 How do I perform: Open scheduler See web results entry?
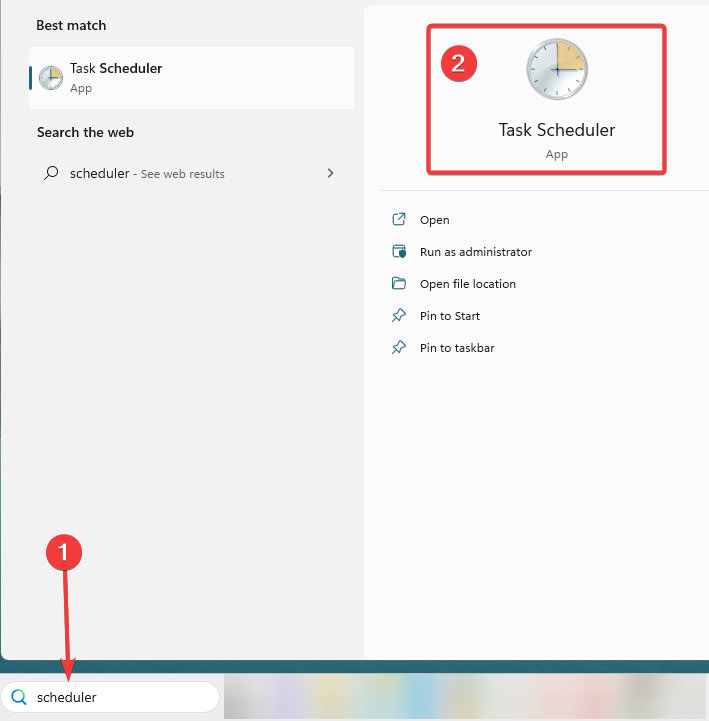point(191,173)
